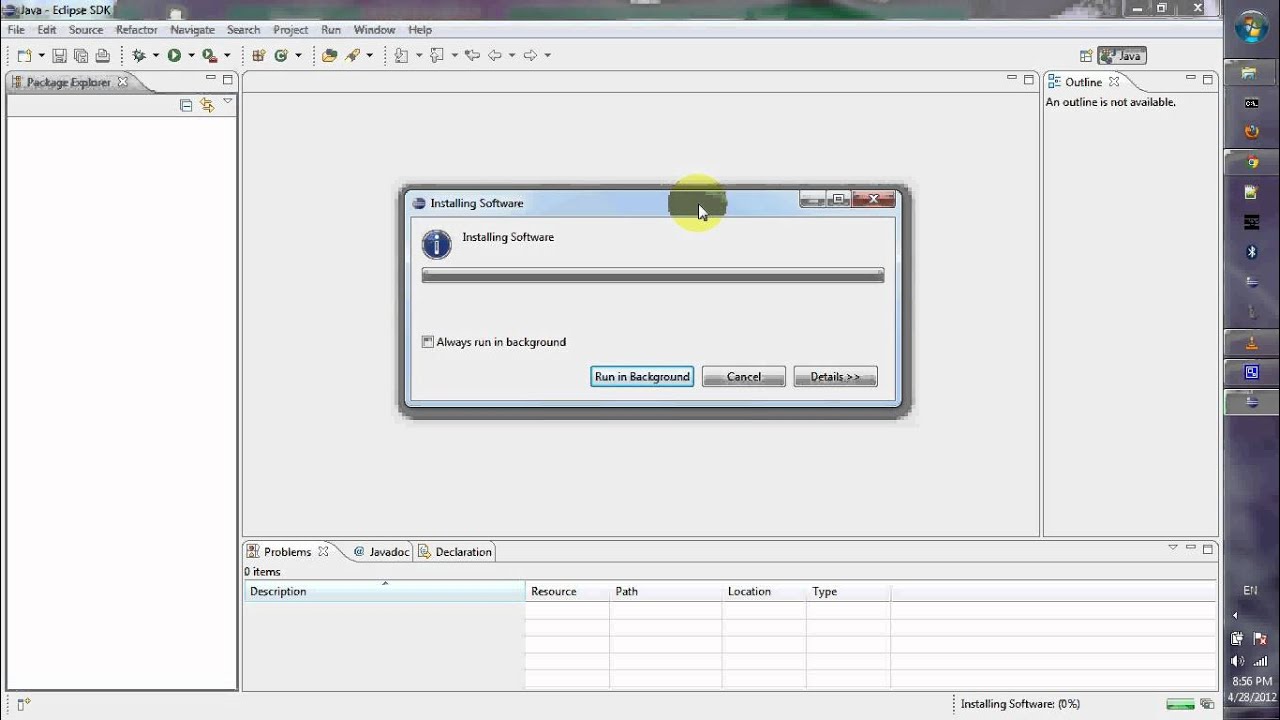Click the New Java Package icon

click(258, 56)
